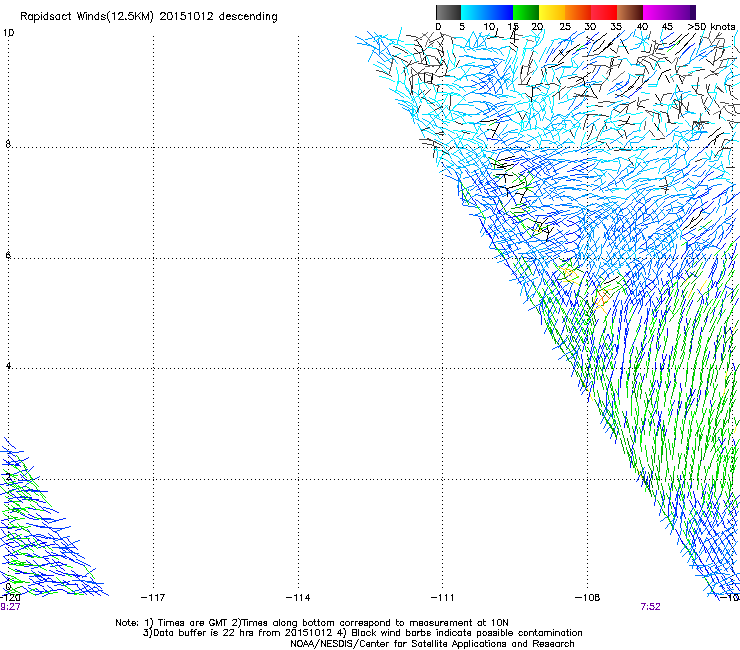The height and width of the screenshot is (650, 740).
Task: Click the legend tick label 45
Action: [x=667, y=27]
